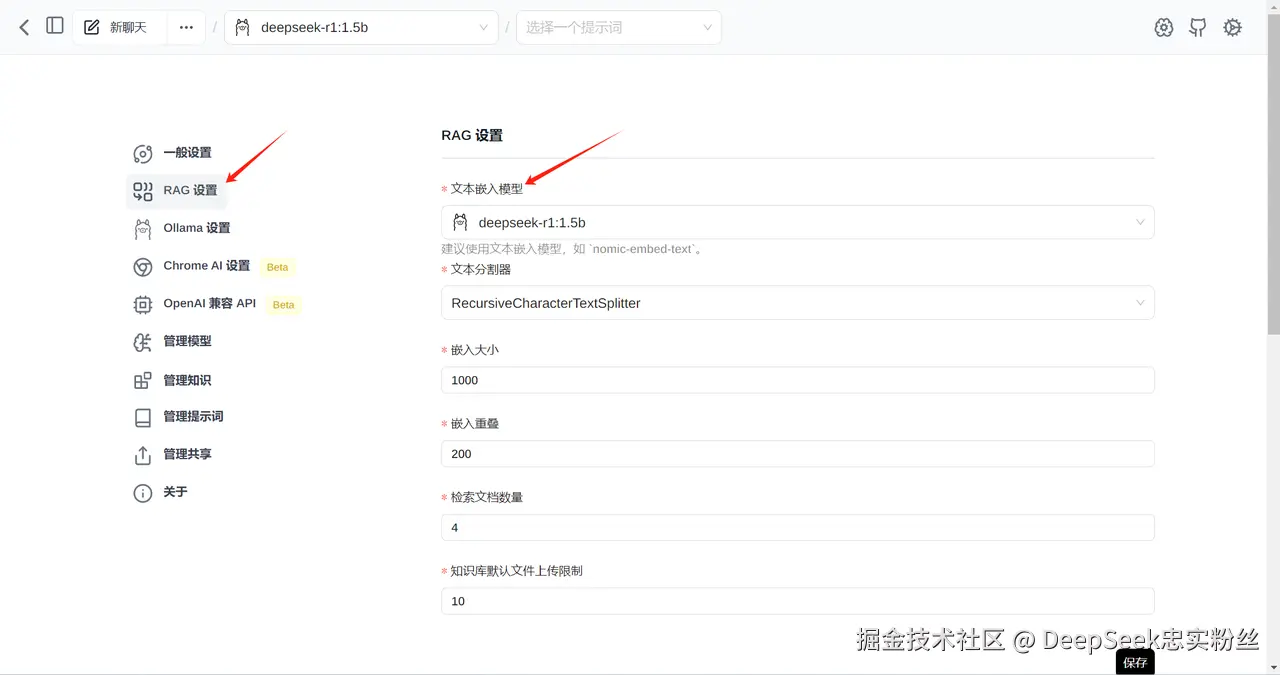Click the llama icon in header model selector
1280x675 pixels.
click(x=242, y=27)
